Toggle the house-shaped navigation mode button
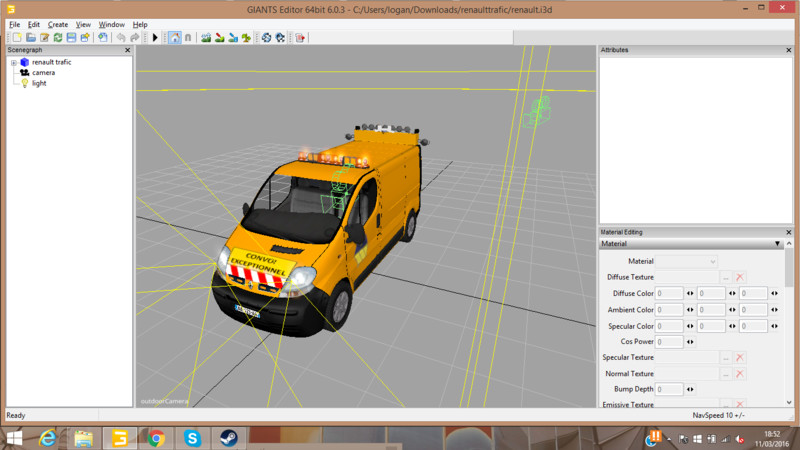The width and height of the screenshot is (800, 450). (x=174, y=37)
